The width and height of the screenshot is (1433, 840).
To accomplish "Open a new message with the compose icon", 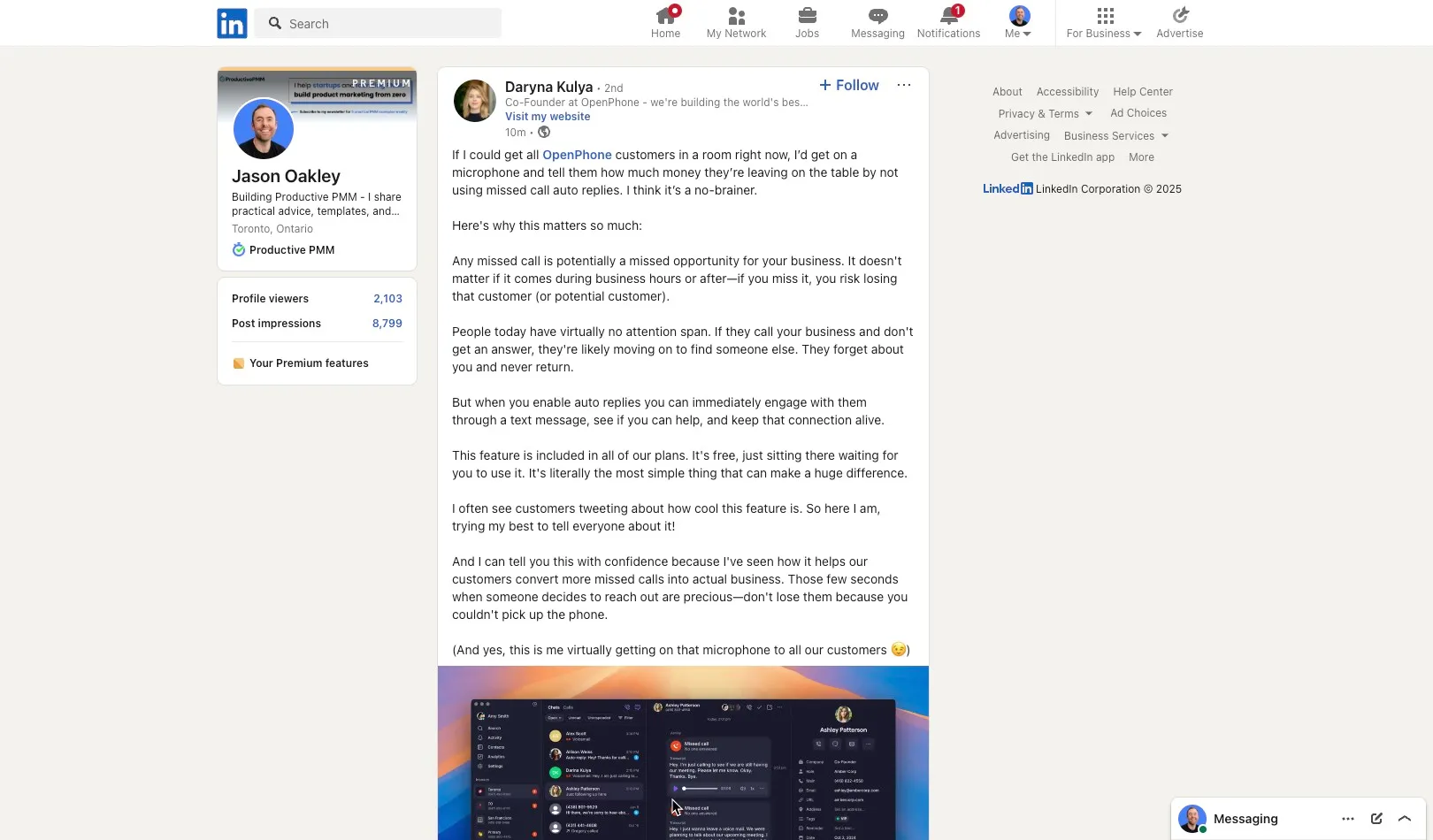I will 1376,819.
